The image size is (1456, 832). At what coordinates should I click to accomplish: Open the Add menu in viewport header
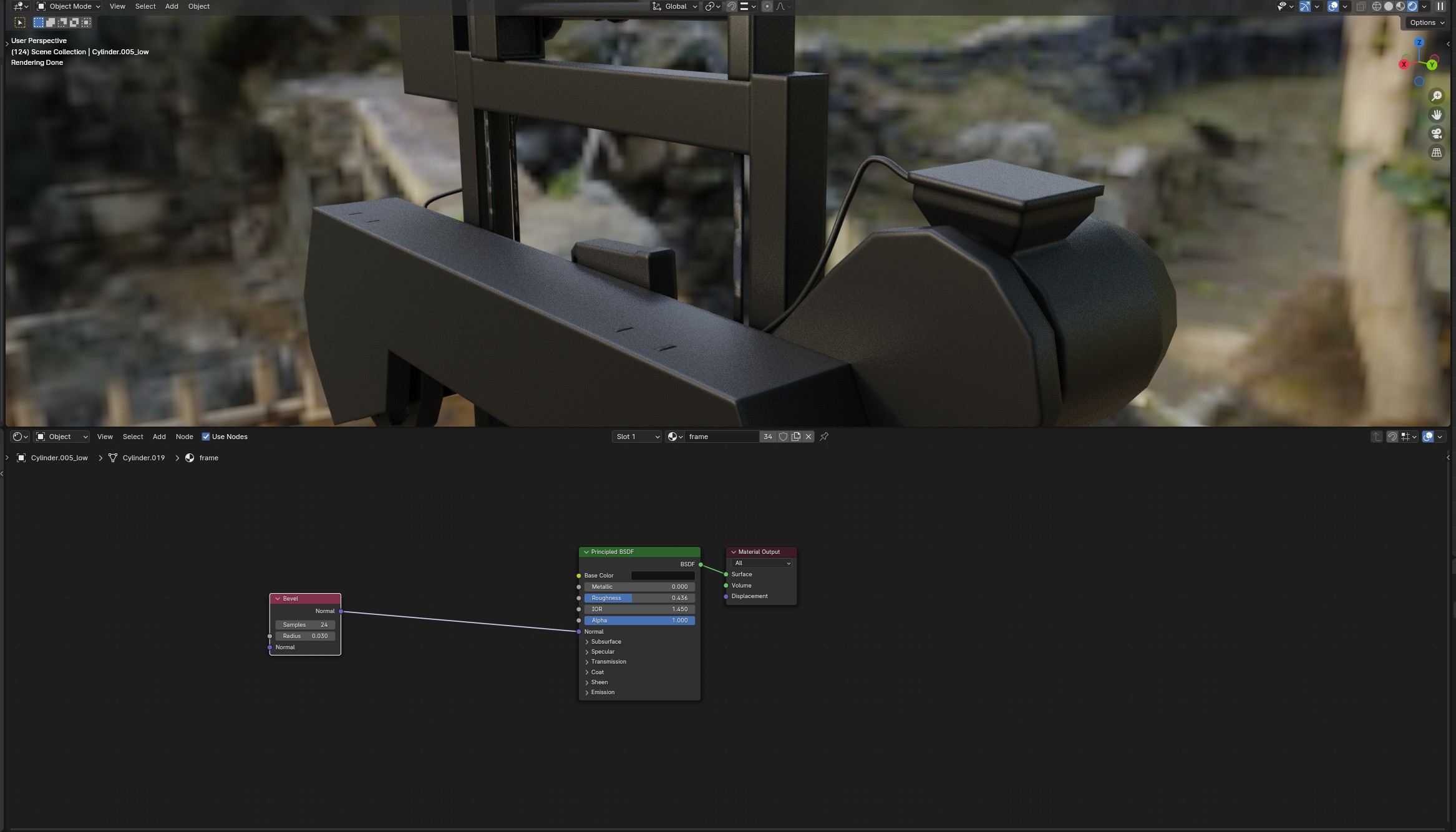[172, 6]
